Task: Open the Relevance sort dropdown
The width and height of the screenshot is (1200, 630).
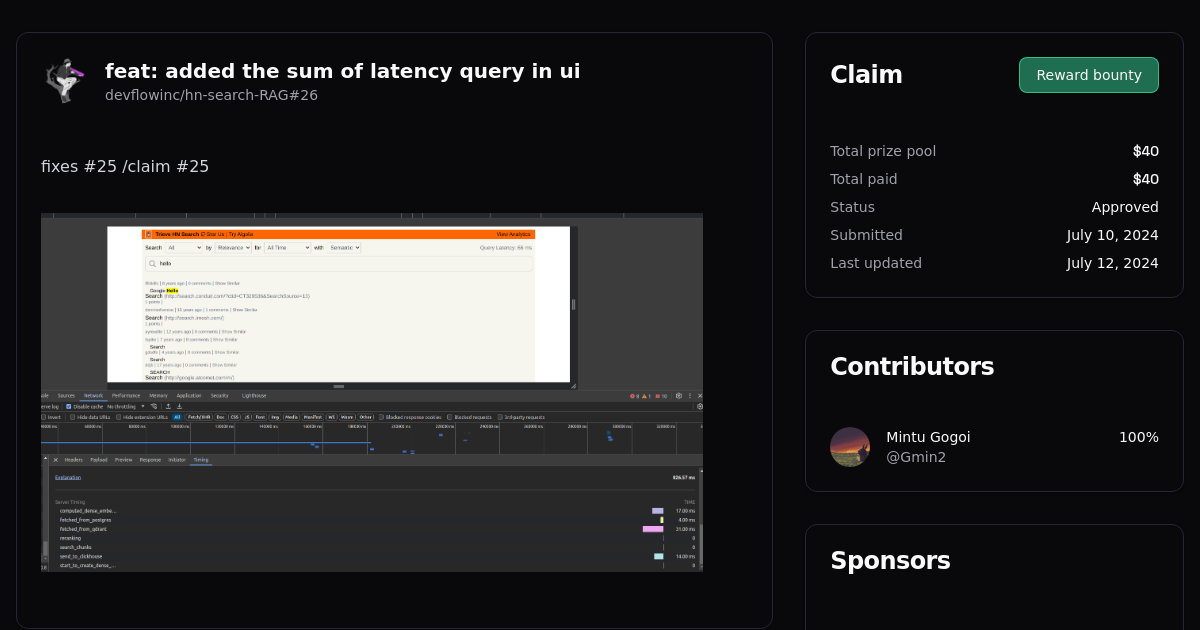Action: click(x=232, y=246)
